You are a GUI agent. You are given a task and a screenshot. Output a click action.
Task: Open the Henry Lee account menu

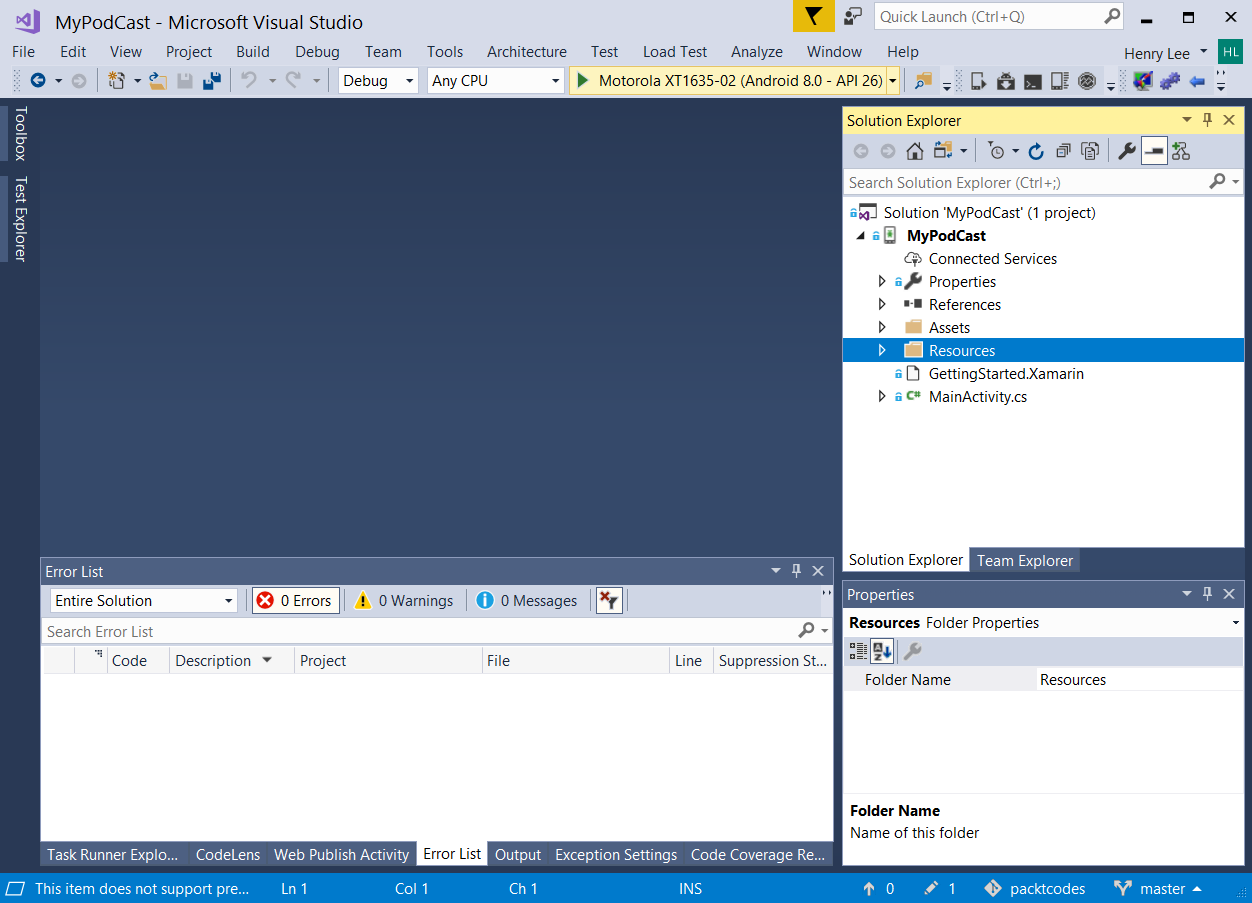pyautogui.click(x=1166, y=53)
